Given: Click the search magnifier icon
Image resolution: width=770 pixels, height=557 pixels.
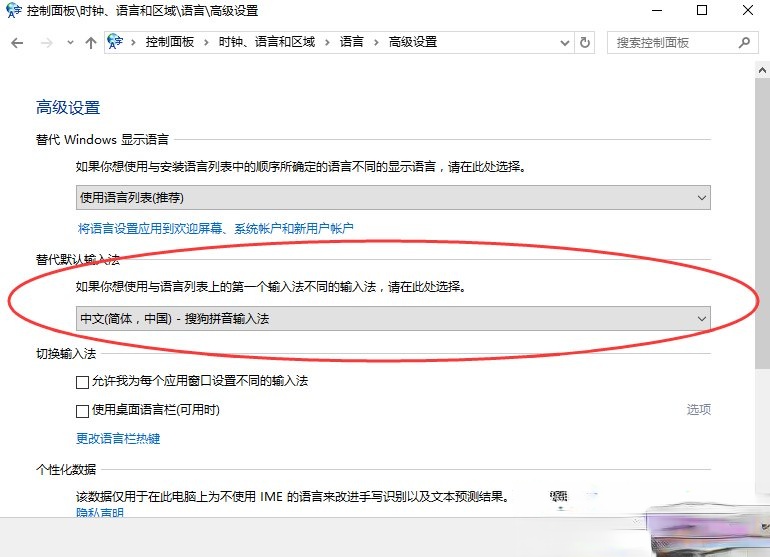Looking at the screenshot, I should click(744, 43).
